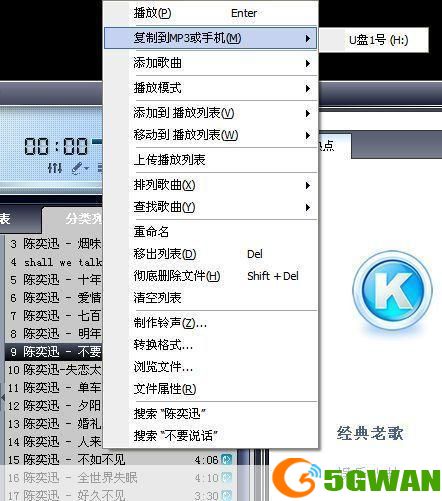
Task: Expand the 添加歌曲 submenu
Action: (x=211, y=63)
